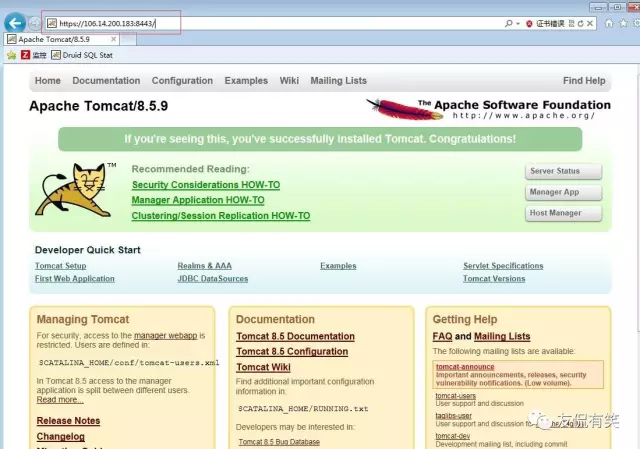Open the Documentation menu item
640x449 pixels.
pyautogui.click(x=106, y=81)
